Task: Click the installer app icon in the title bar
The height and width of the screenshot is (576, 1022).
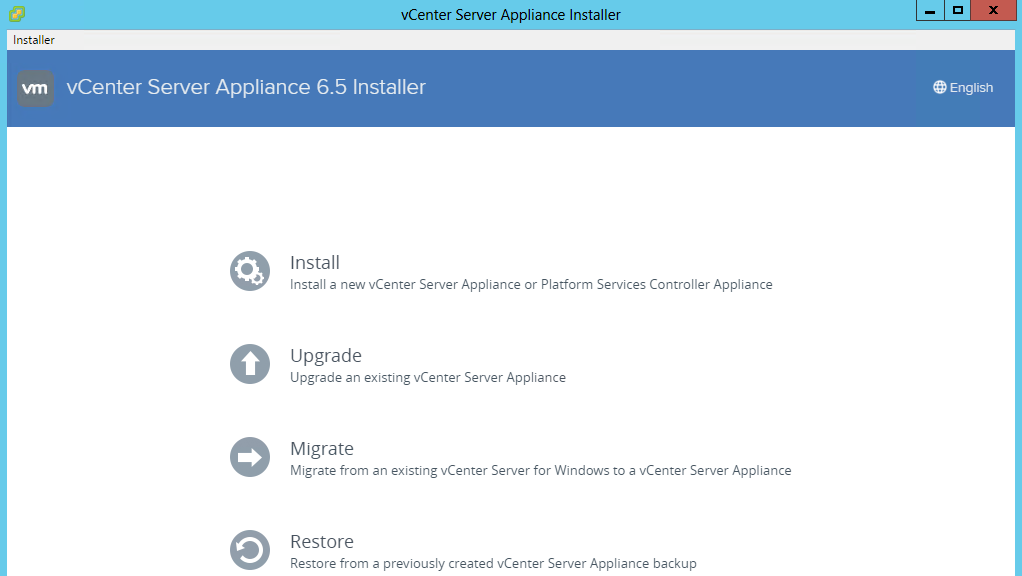Action: [x=17, y=14]
